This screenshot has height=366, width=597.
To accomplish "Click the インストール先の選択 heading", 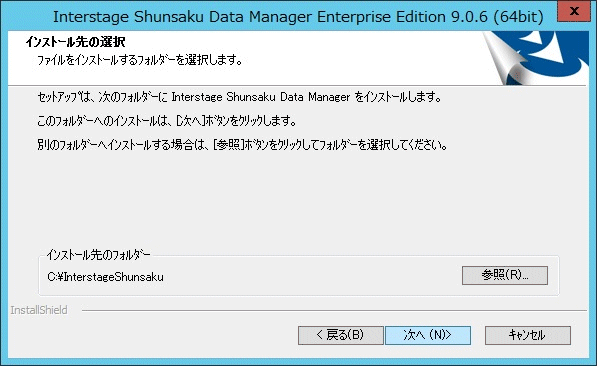I will 75,42.
